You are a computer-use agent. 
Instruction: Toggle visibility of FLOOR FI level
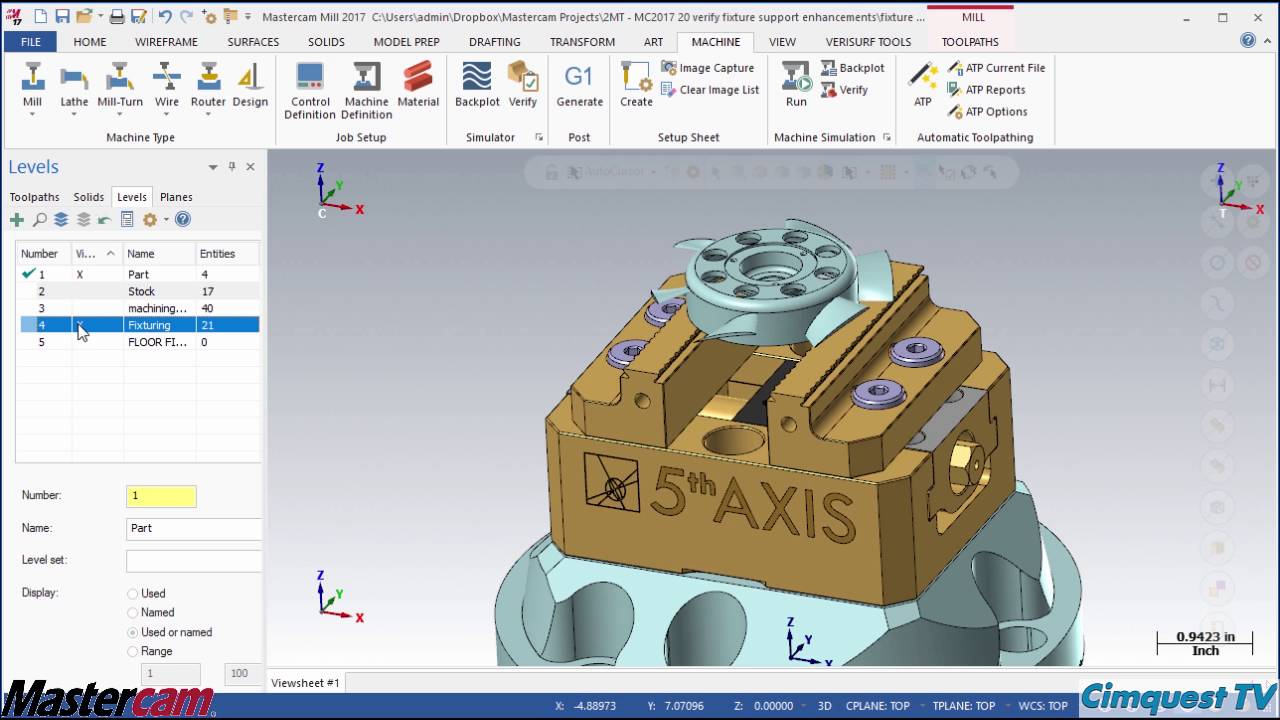[97, 342]
